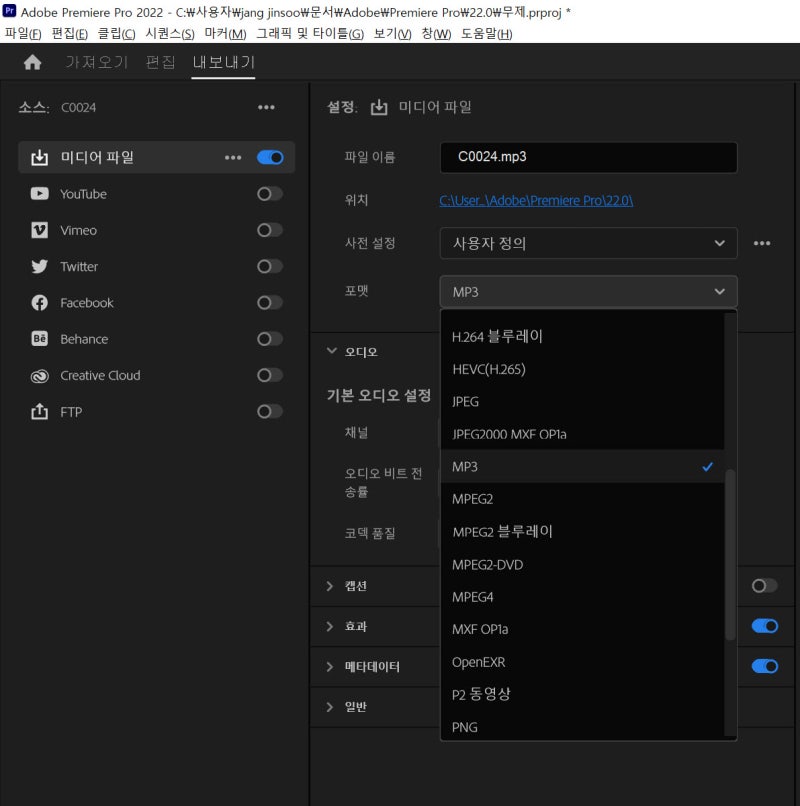Expand the 일반 section

click(x=330, y=707)
